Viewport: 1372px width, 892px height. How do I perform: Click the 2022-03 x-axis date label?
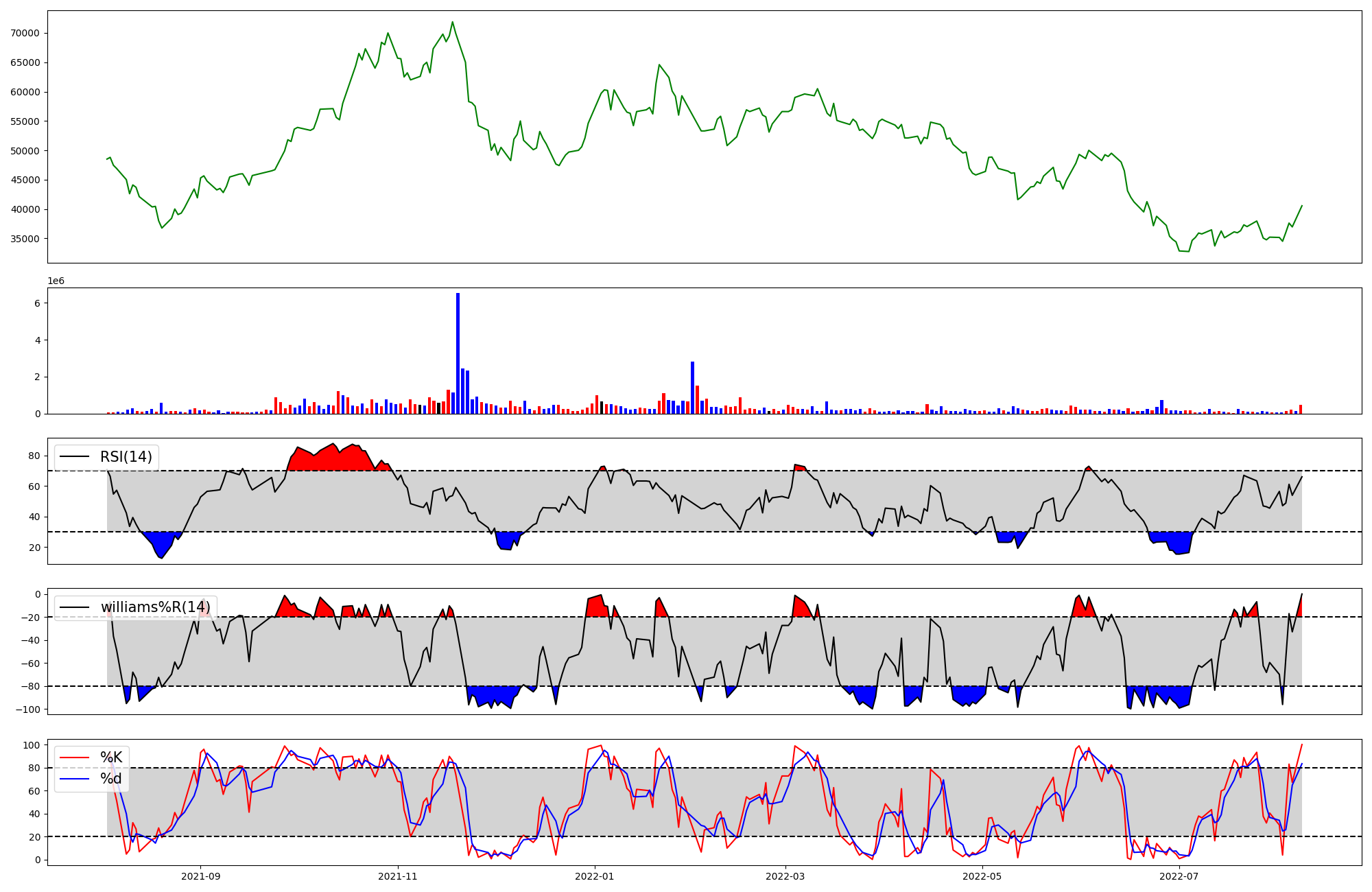click(x=785, y=876)
